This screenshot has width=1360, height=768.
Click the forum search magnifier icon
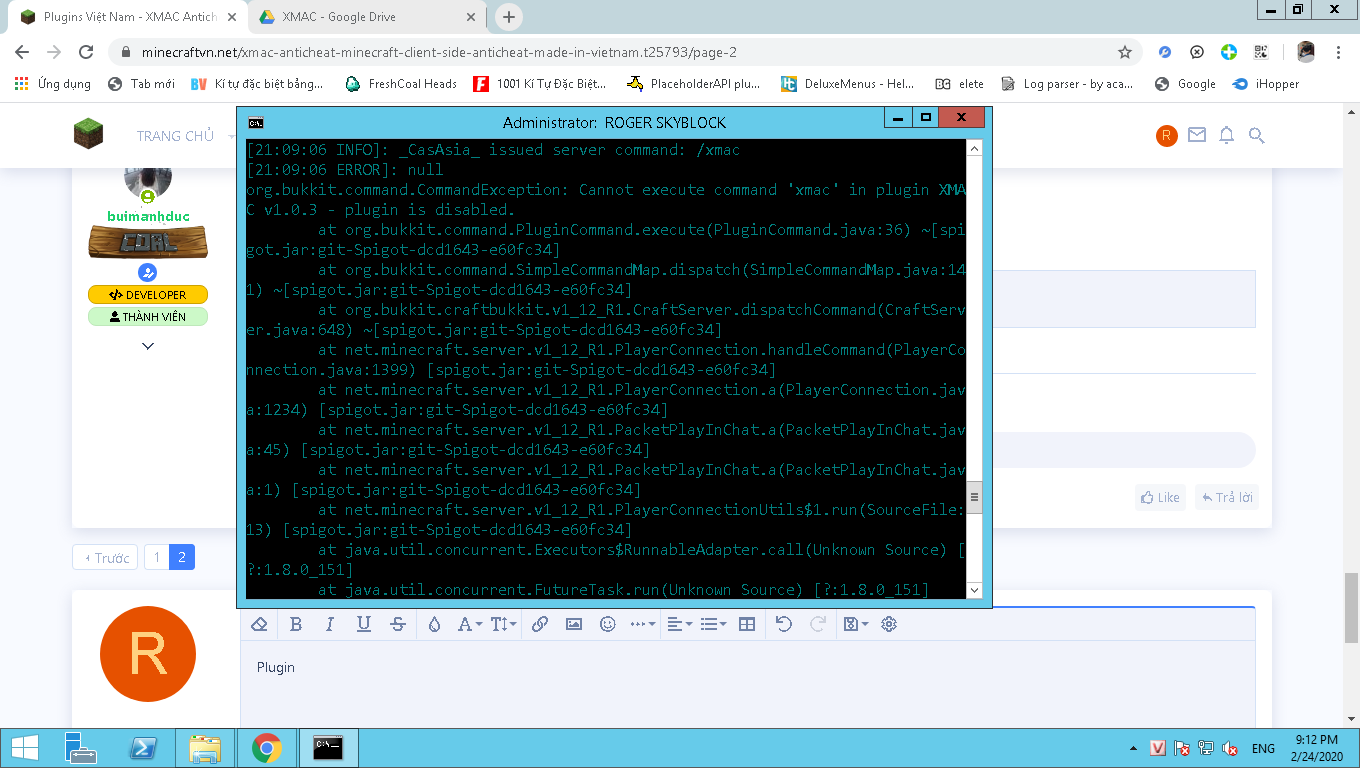(x=1257, y=136)
